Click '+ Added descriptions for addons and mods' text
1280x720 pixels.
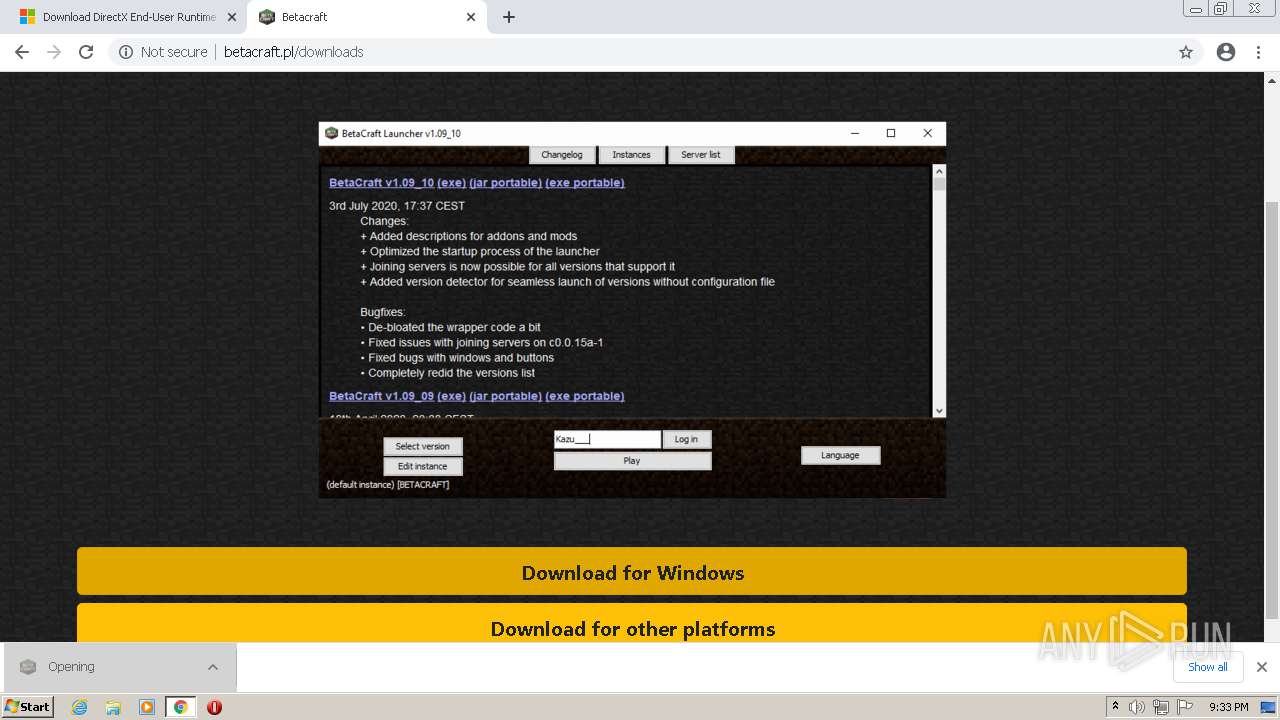pos(468,236)
